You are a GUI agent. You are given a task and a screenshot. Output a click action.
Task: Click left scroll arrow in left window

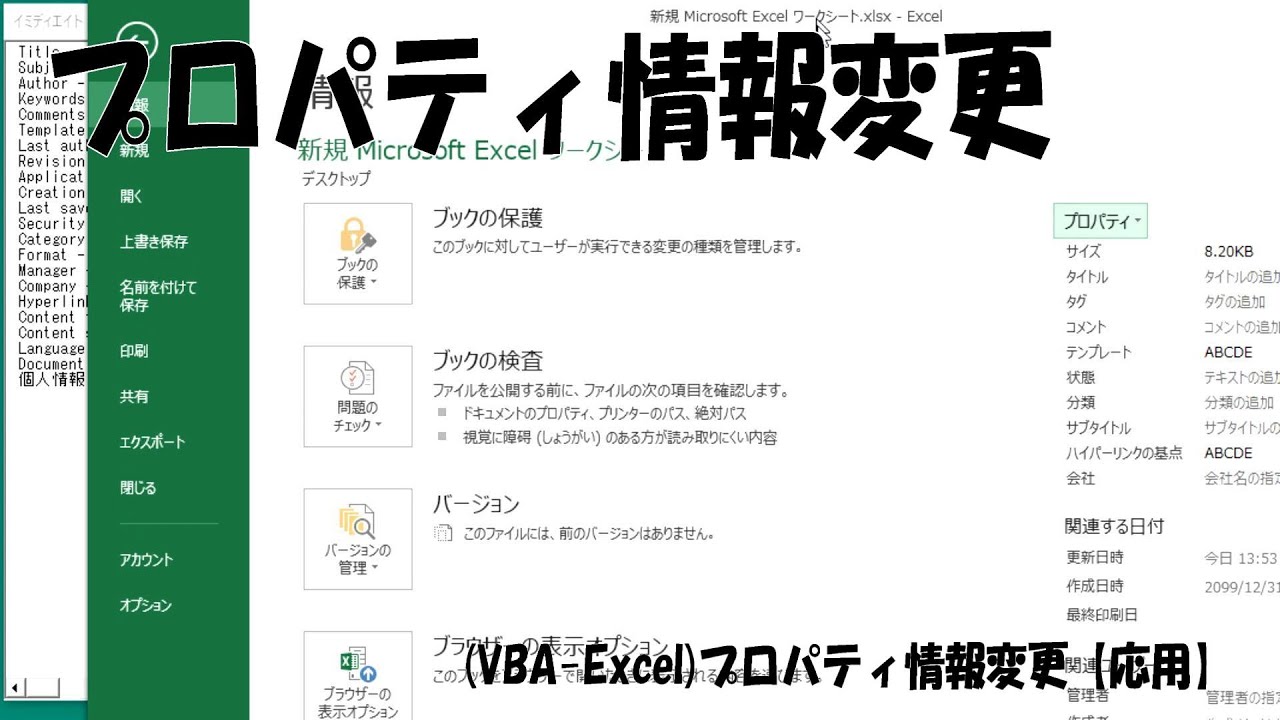14,688
